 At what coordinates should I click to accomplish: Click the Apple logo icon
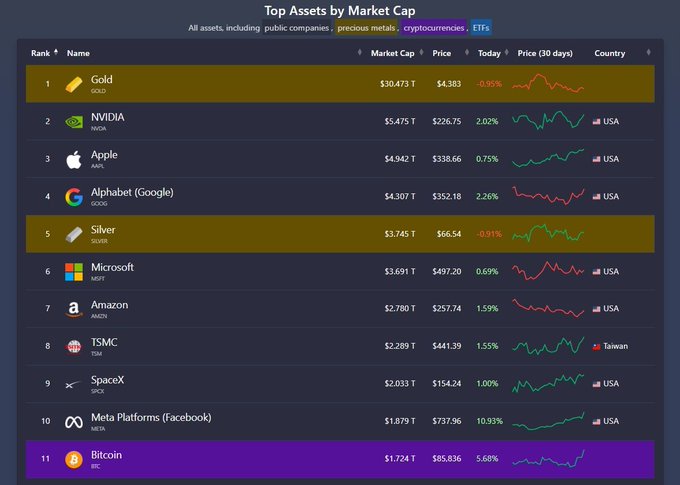[x=74, y=160]
